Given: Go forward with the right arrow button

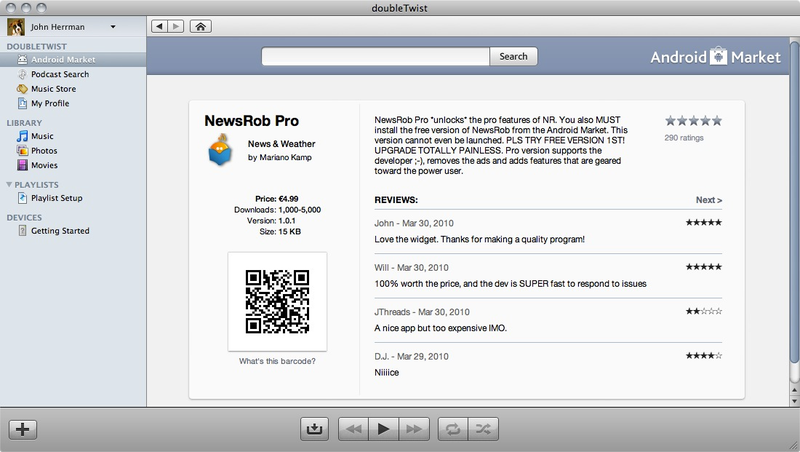Looking at the screenshot, I should (x=176, y=27).
